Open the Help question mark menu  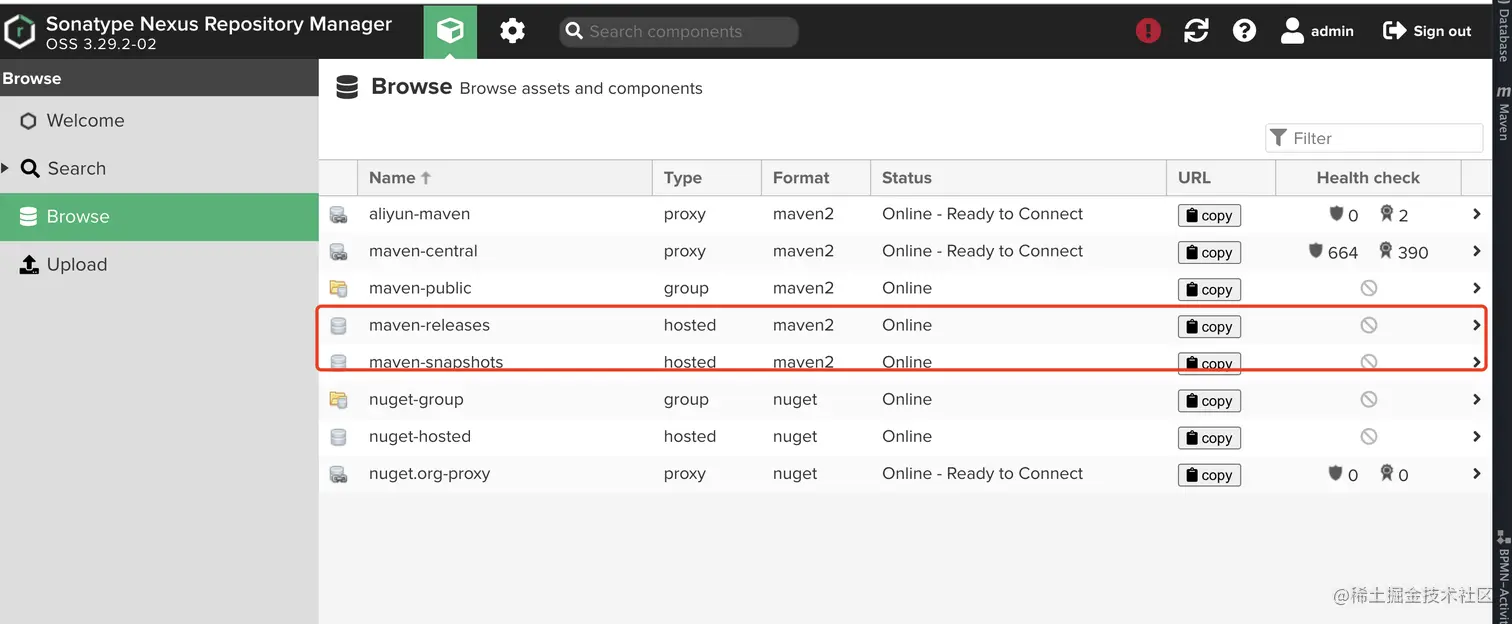[x=1244, y=31]
